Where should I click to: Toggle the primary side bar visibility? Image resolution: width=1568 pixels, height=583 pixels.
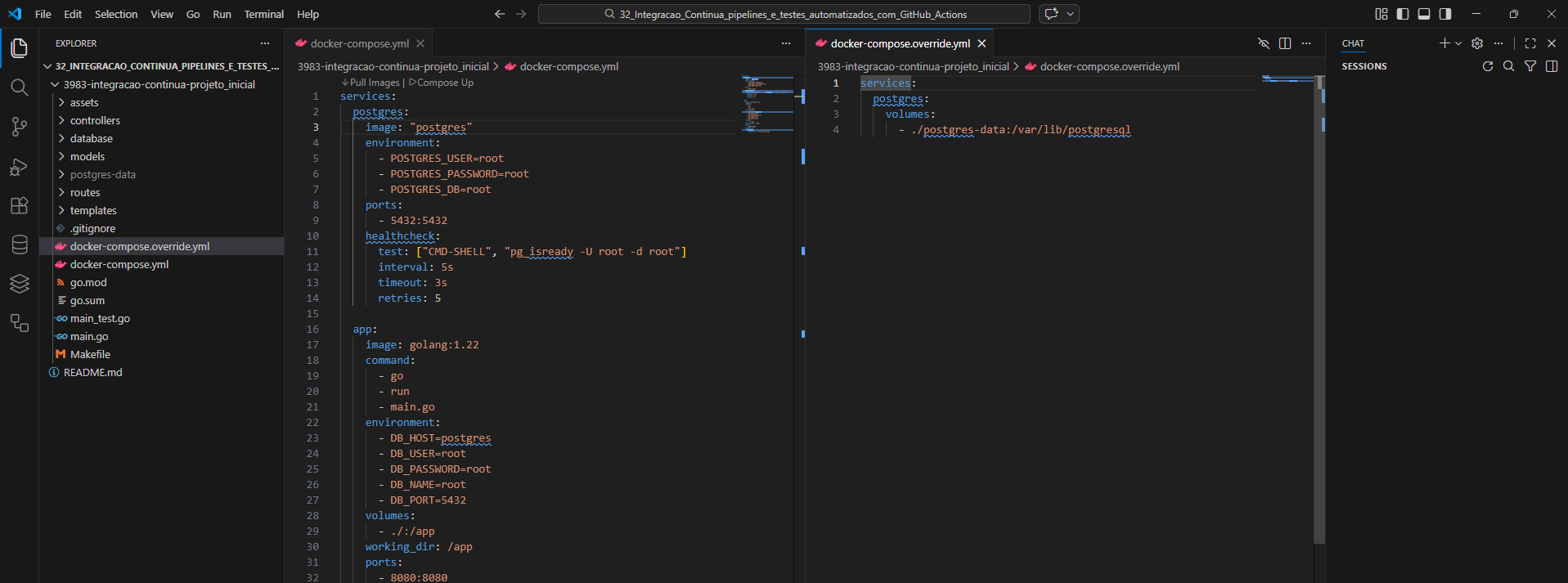[x=1403, y=14]
